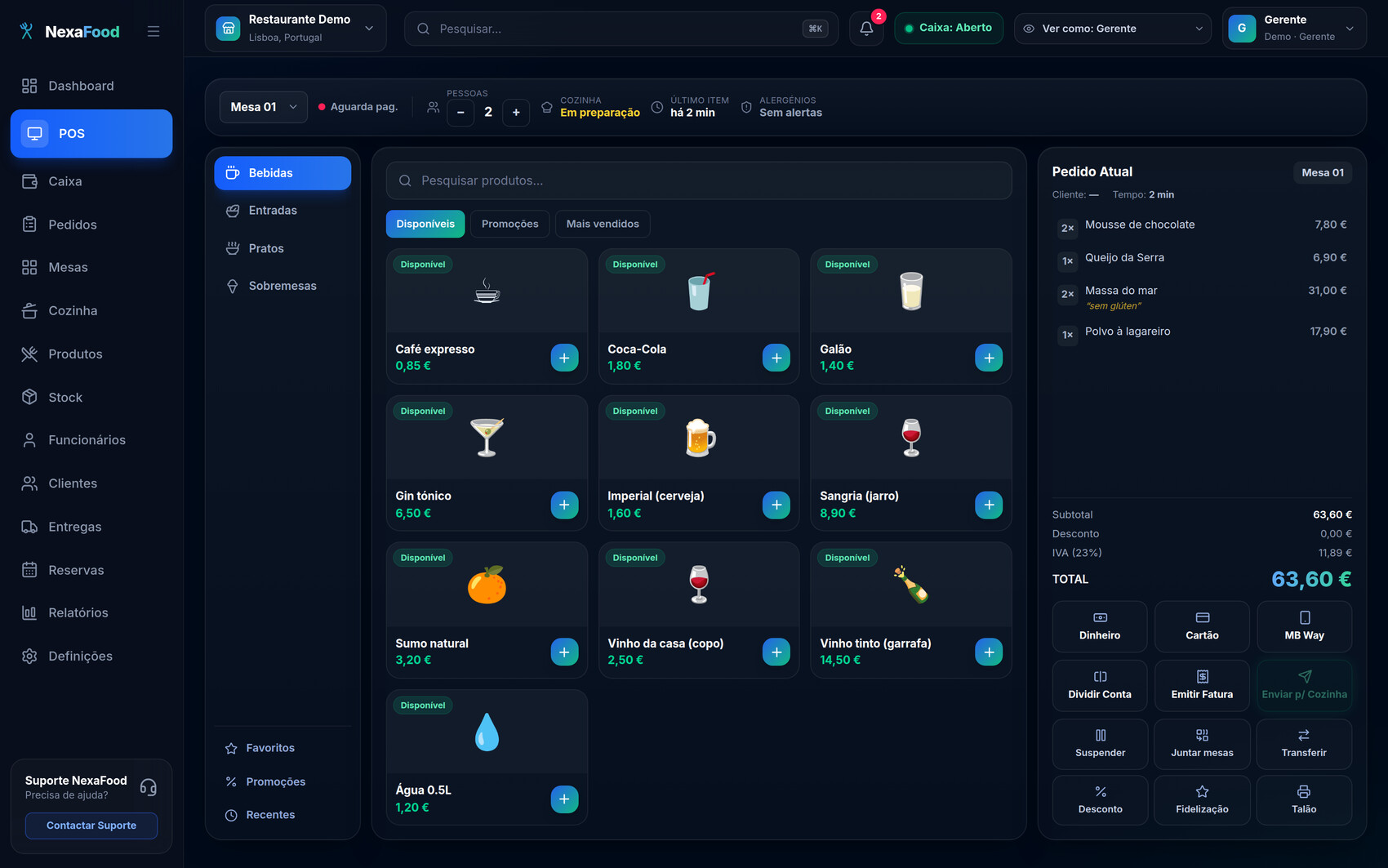Viewport: 1388px width, 868px height.
Task: Expand Ver como: Gerente dropdown
Action: (x=1112, y=29)
